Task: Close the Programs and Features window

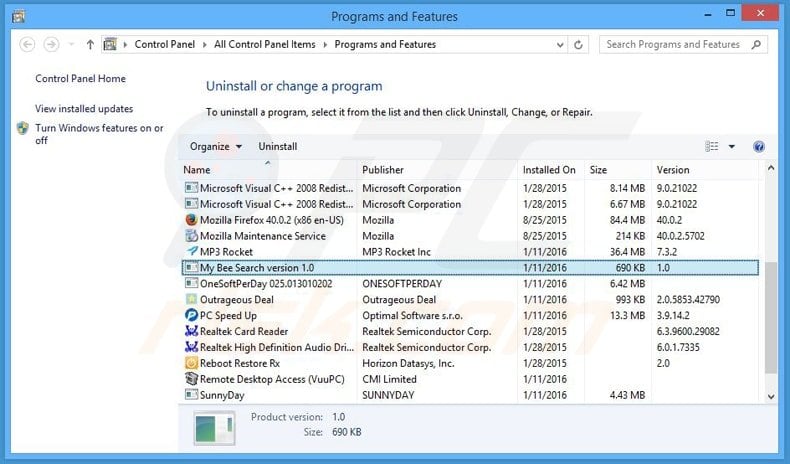Action: pos(760,13)
